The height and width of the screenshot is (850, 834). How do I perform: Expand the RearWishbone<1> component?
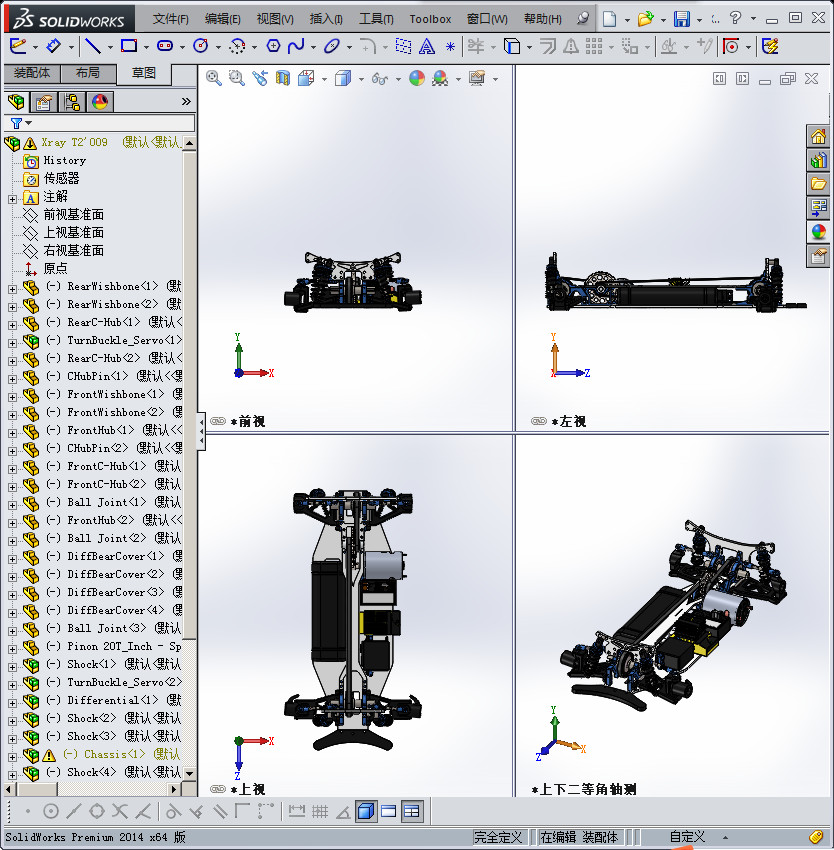point(12,289)
